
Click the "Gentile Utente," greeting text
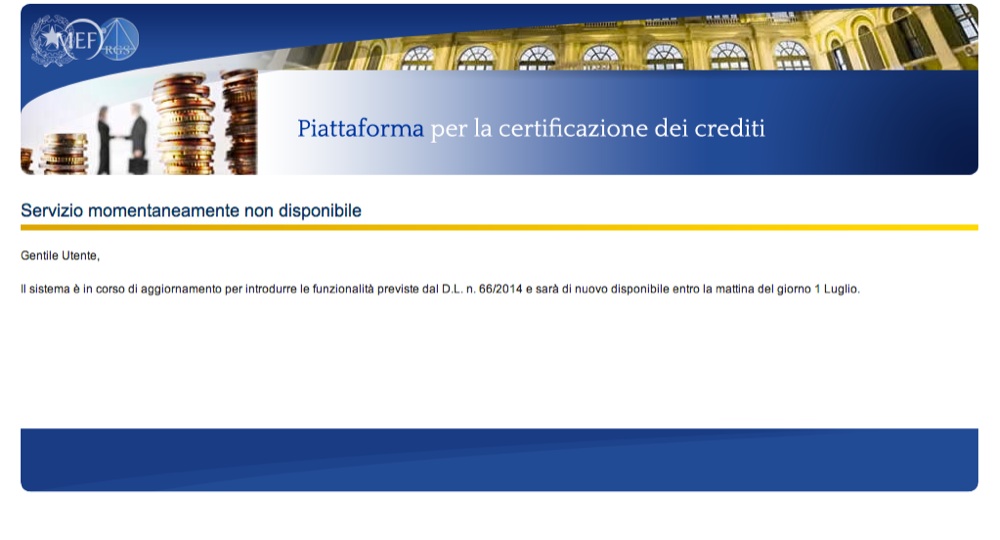[x=60, y=256]
